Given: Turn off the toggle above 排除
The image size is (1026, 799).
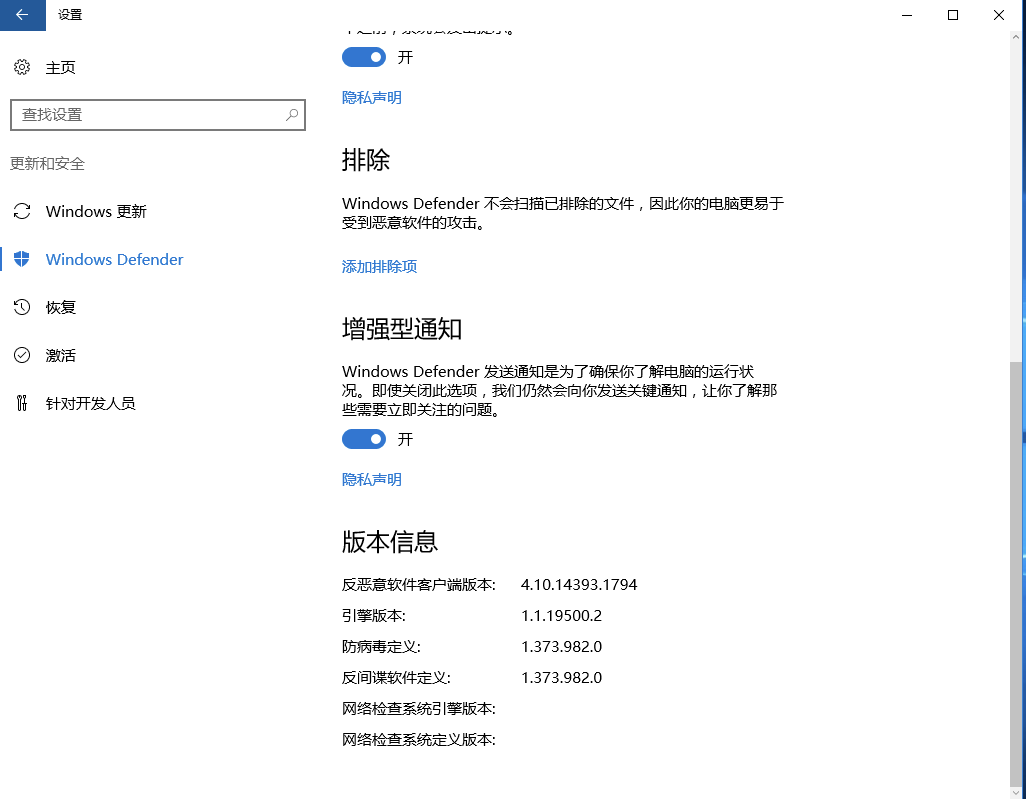Looking at the screenshot, I should pyautogui.click(x=364, y=57).
